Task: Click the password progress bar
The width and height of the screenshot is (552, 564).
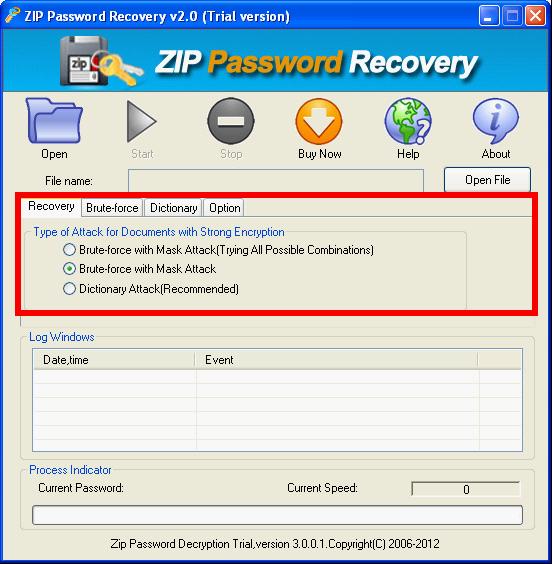Action: click(277, 515)
